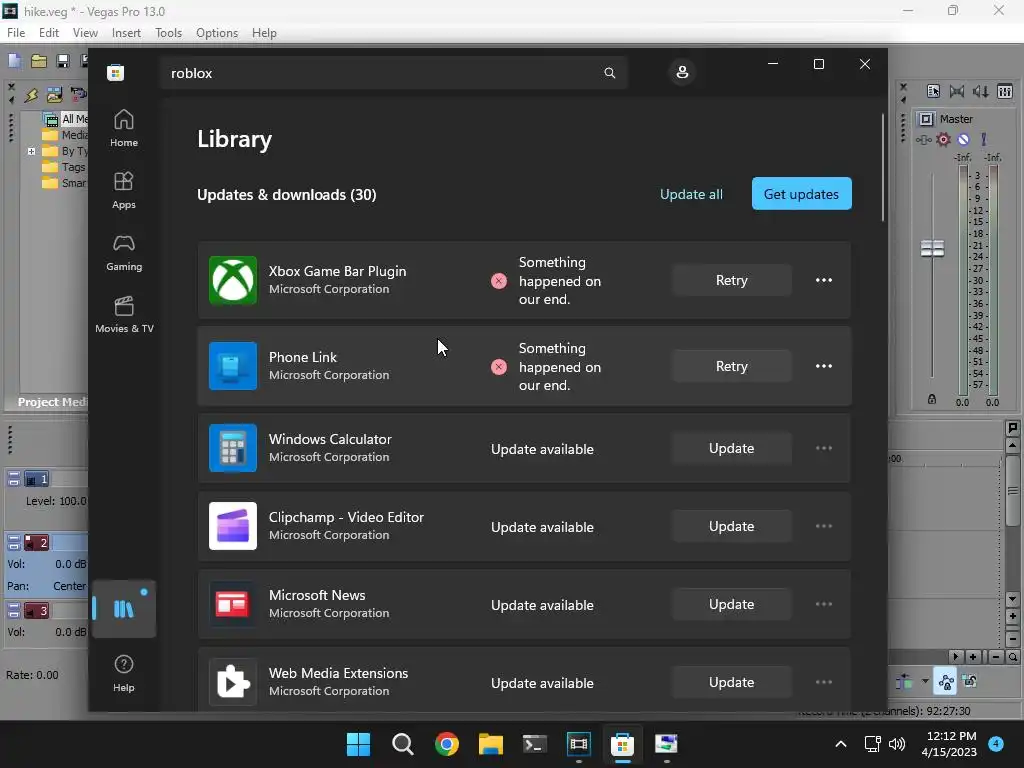Open Insert menu in Vegas Pro

click(x=126, y=33)
